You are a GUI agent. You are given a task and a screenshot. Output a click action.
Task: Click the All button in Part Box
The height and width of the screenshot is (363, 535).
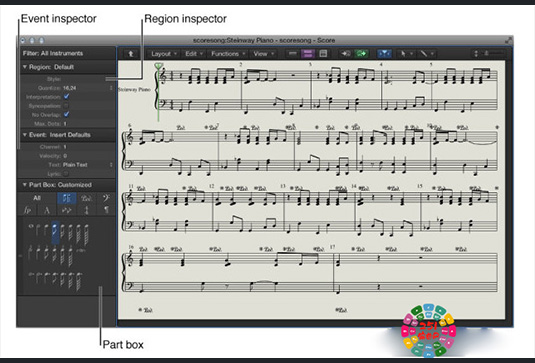(37, 198)
